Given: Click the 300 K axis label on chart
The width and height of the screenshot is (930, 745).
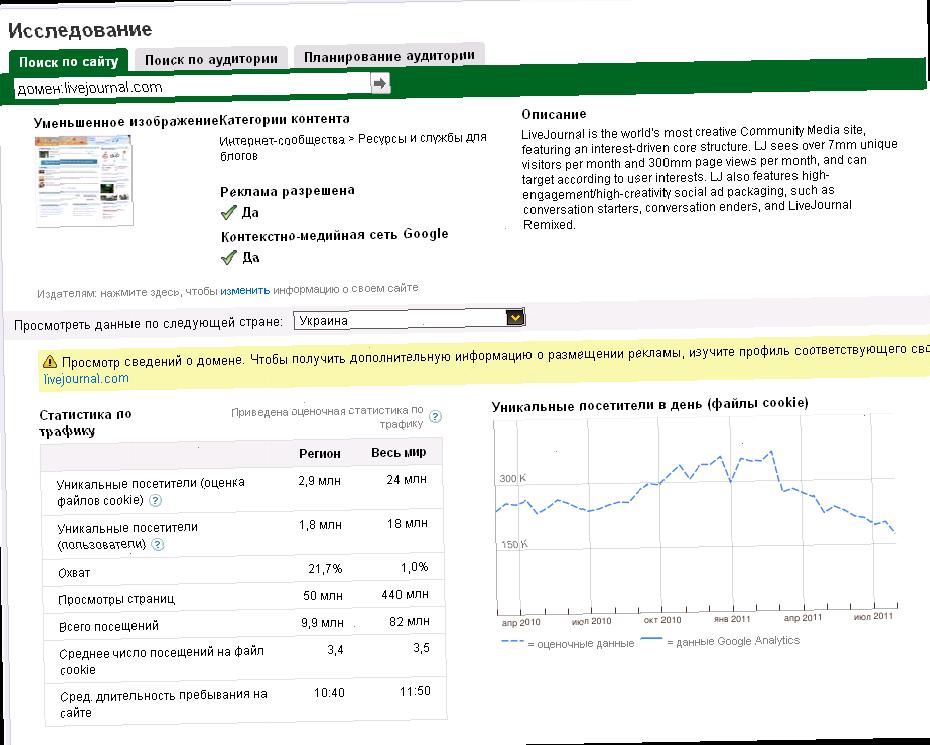Looking at the screenshot, I should coord(513,478).
